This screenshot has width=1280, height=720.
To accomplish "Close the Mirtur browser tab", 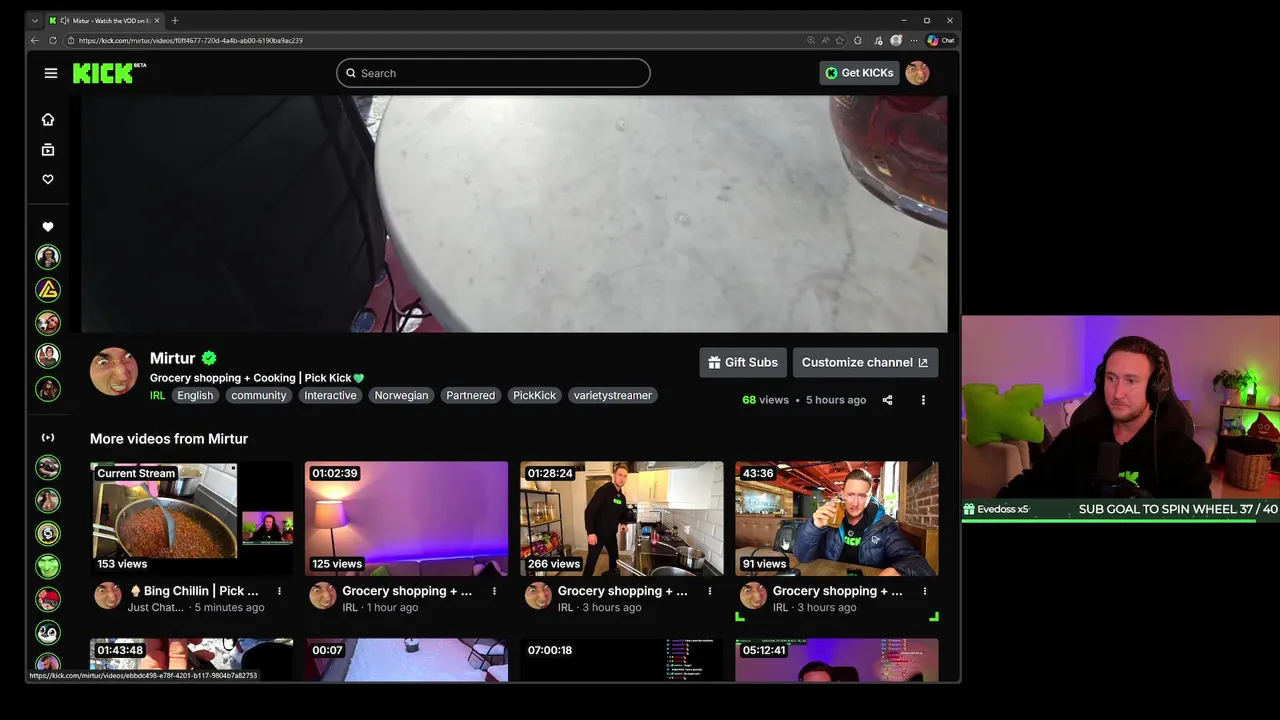I will pos(157,20).
